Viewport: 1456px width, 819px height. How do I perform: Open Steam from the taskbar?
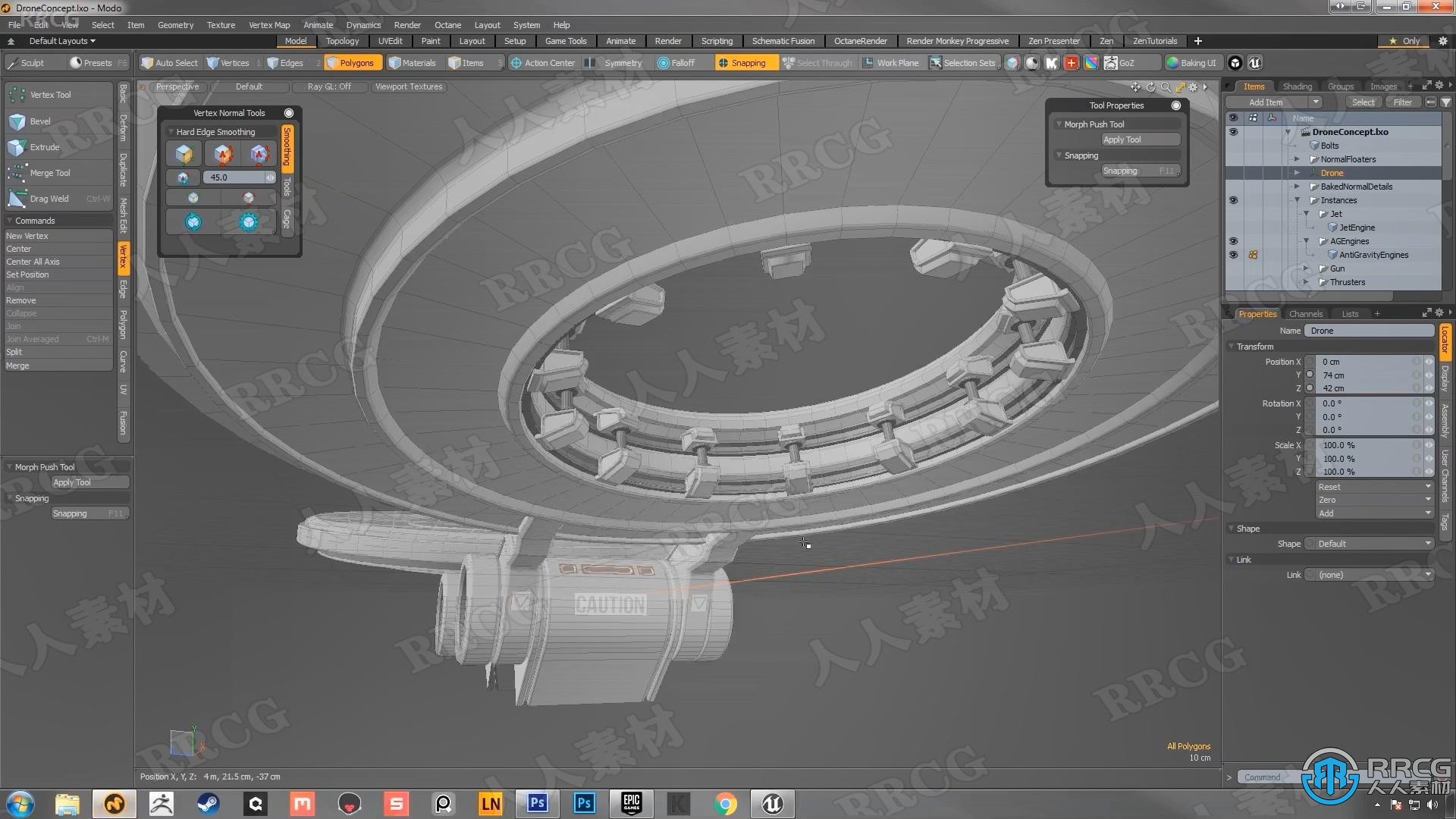click(209, 803)
